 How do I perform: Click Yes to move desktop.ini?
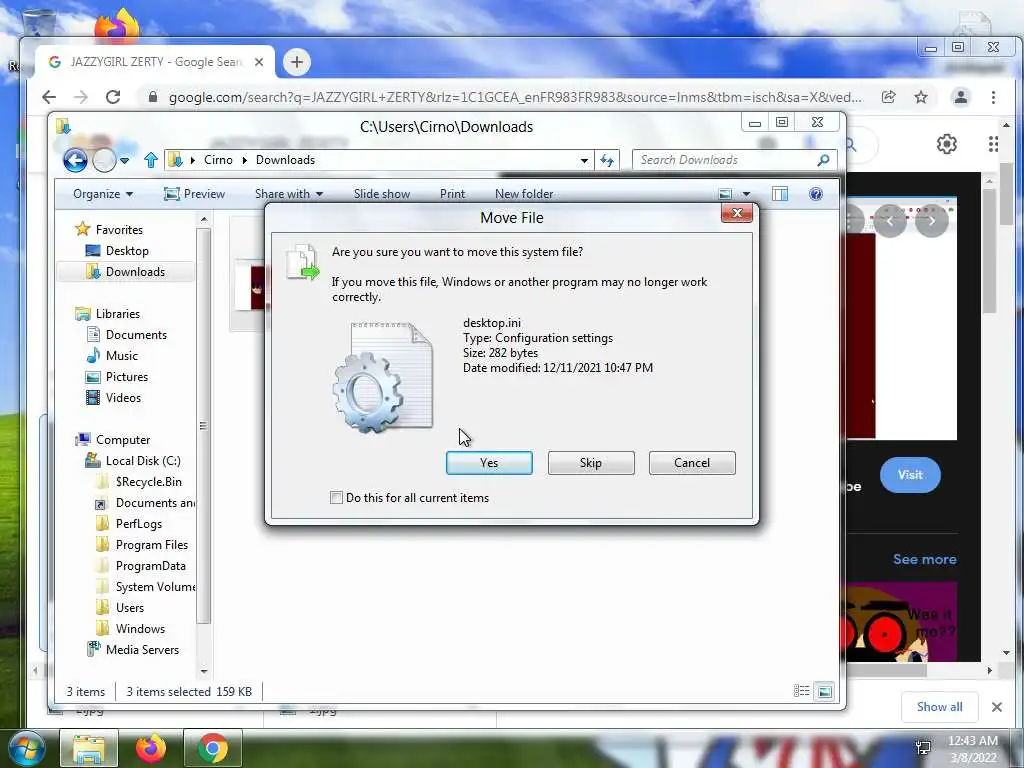coord(488,462)
